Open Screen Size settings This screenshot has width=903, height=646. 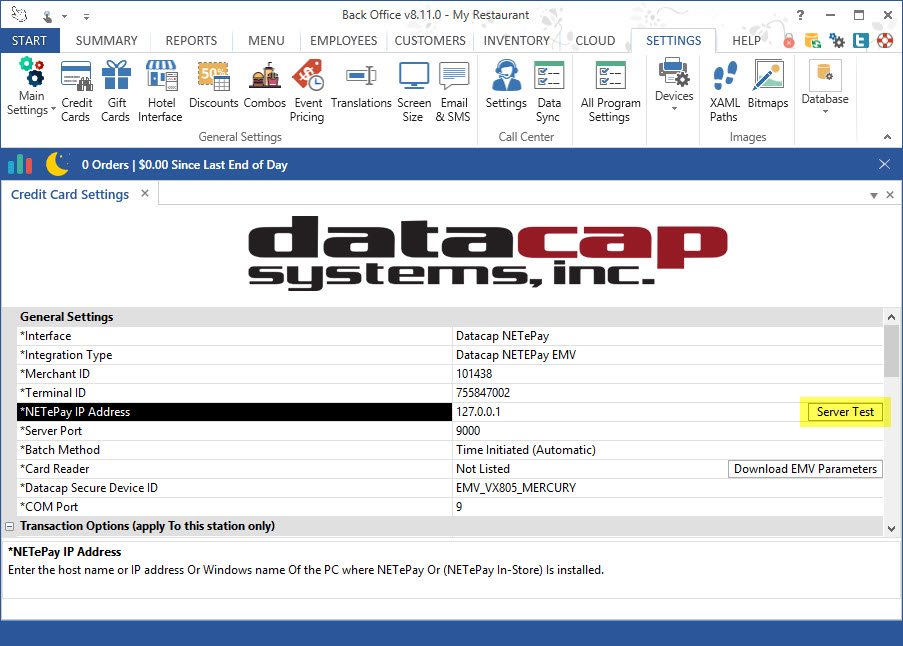[x=412, y=90]
